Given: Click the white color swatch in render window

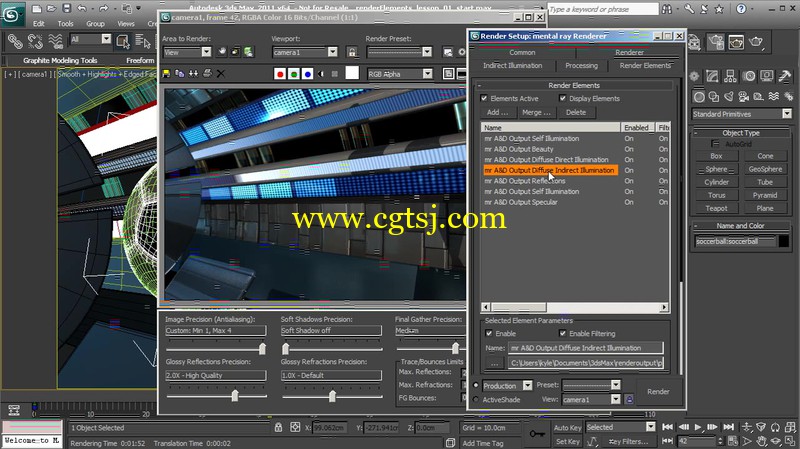Looking at the screenshot, I should (x=352, y=73).
